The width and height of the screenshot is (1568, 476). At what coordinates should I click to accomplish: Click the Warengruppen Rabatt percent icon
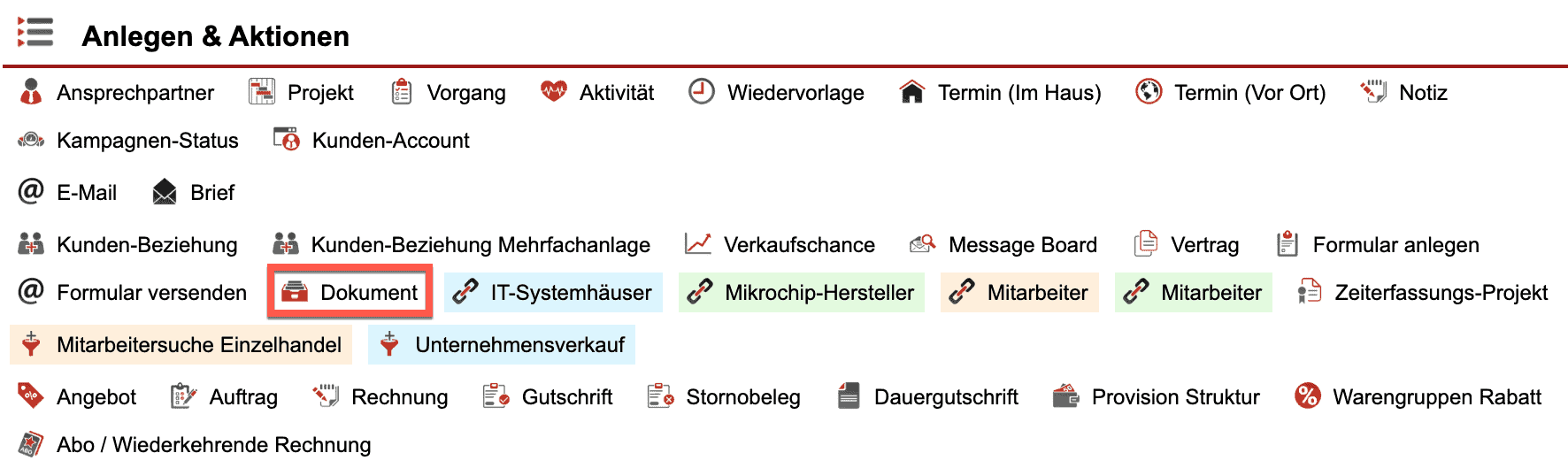point(1307,396)
